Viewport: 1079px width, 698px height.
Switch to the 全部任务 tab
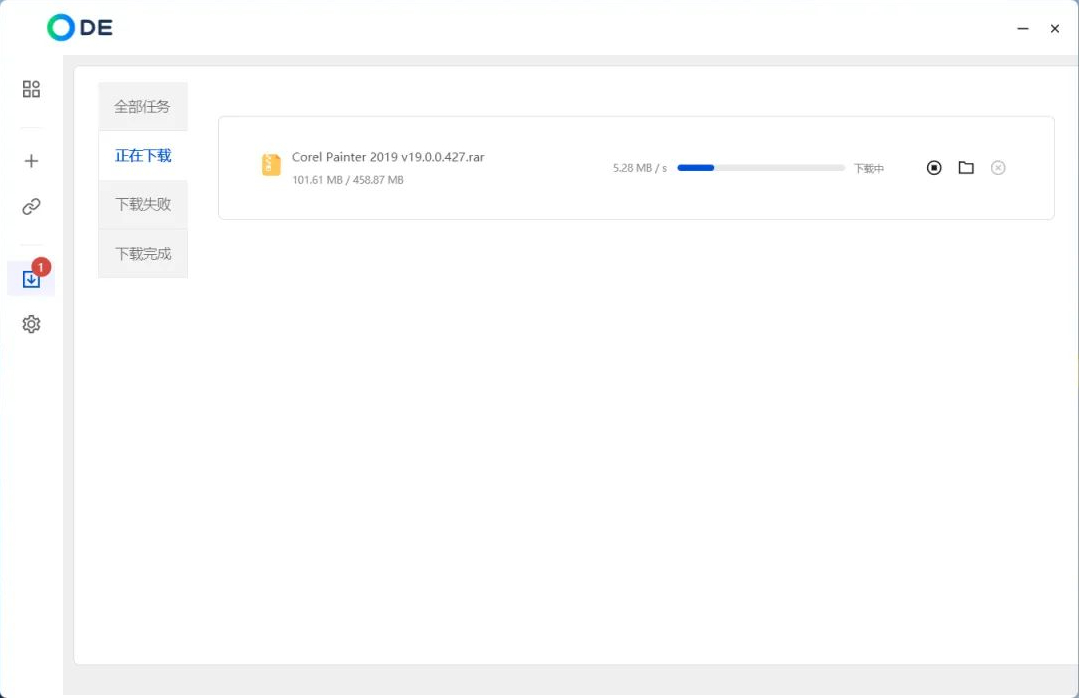tap(142, 106)
